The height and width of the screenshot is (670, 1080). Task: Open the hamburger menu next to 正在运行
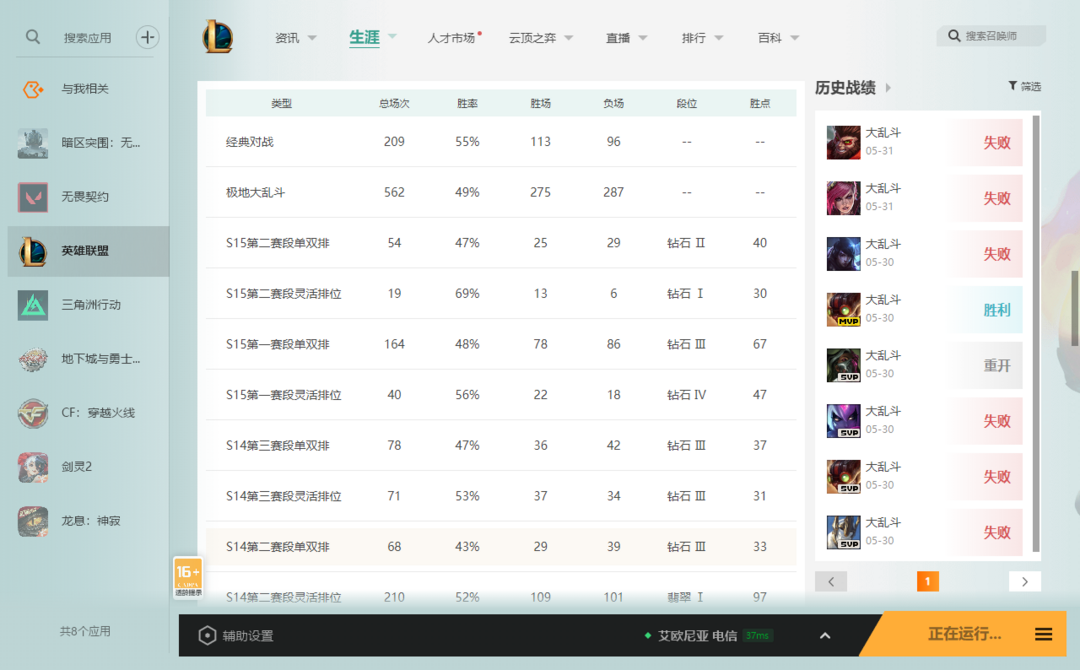point(1043,634)
